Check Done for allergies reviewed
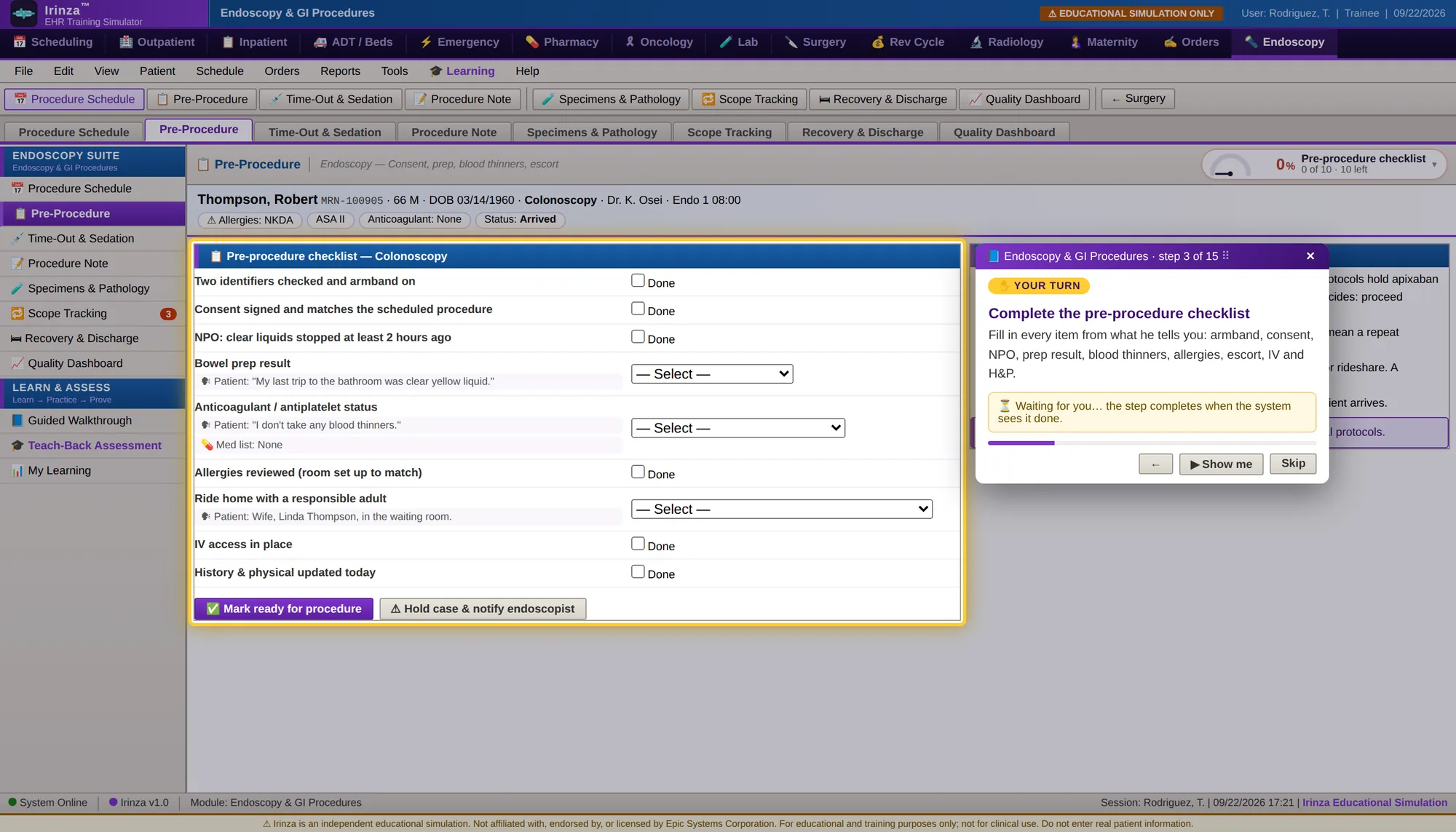The width and height of the screenshot is (1456, 832). [638, 472]
